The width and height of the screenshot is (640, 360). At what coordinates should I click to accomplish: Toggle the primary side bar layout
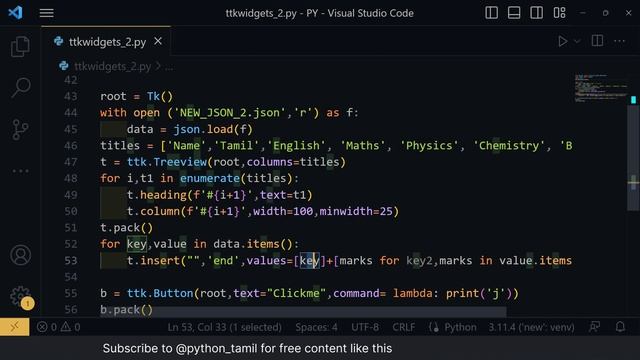point(491,13)
